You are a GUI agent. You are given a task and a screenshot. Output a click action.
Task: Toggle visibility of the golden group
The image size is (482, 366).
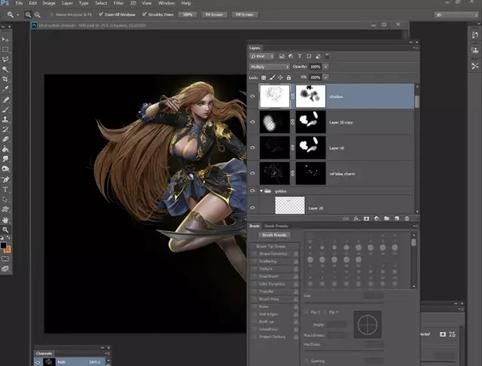tap(252, 191)
